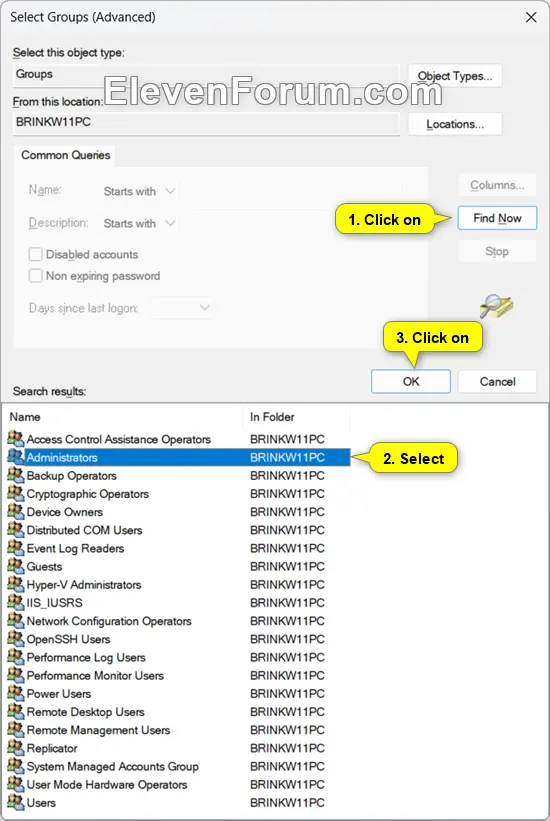Close the Select Groups dialog
This screenshot has width=550, height=821.
[531, 17]
